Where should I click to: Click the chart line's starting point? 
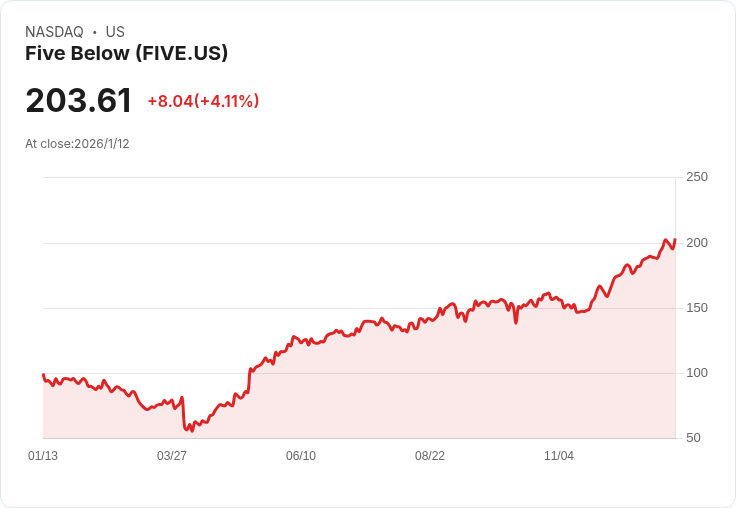pos(43,375)
